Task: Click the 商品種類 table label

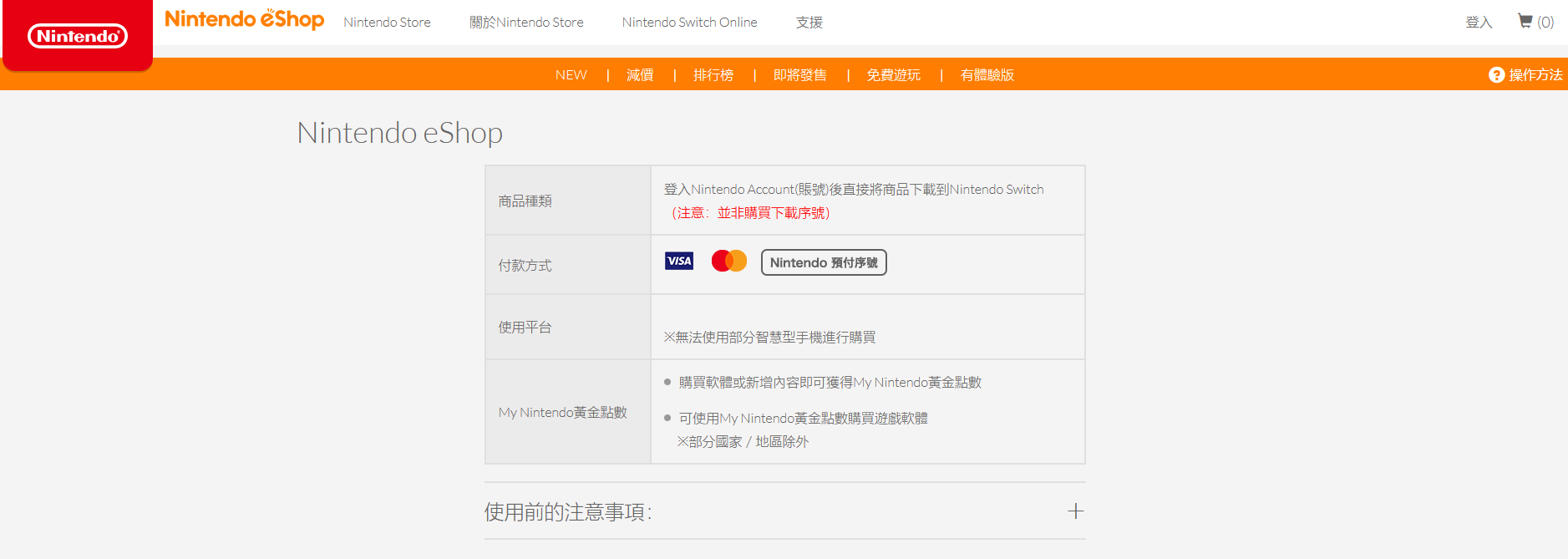Action: click(525, 201)
